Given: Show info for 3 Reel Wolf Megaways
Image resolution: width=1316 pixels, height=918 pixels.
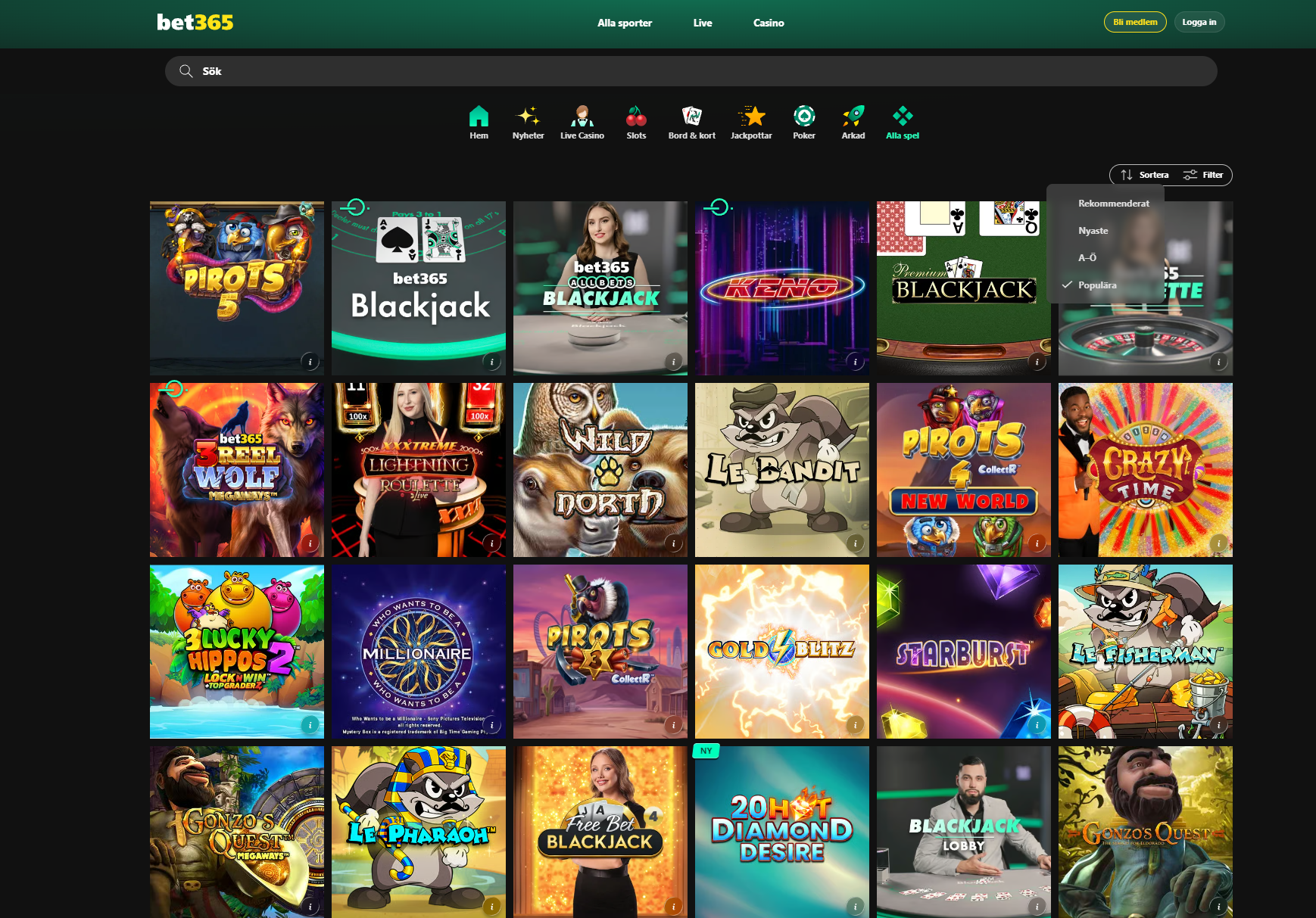Looking at the screenshot, I should tap(310, 543).
